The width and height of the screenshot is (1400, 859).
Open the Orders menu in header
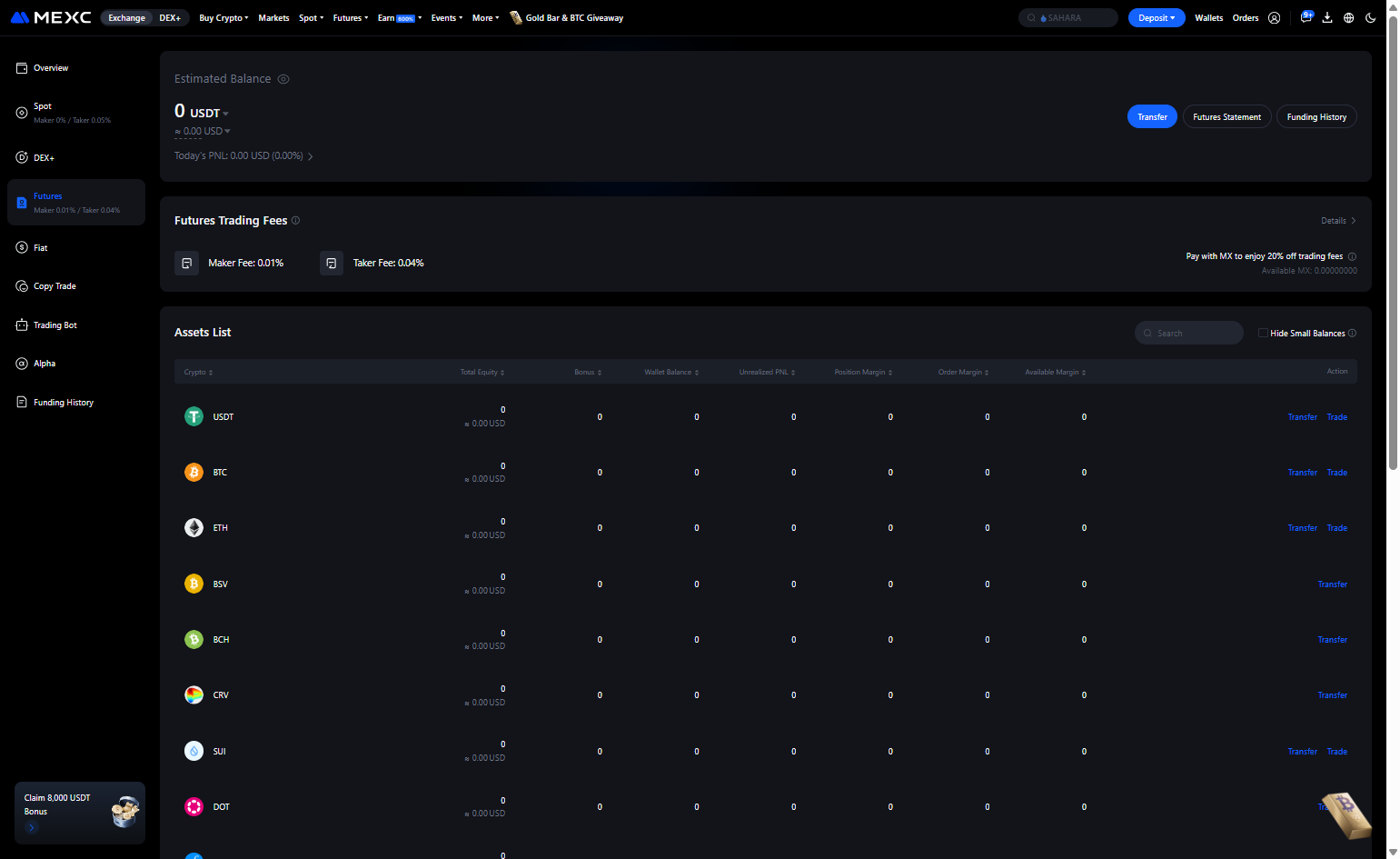point(1246,18)
